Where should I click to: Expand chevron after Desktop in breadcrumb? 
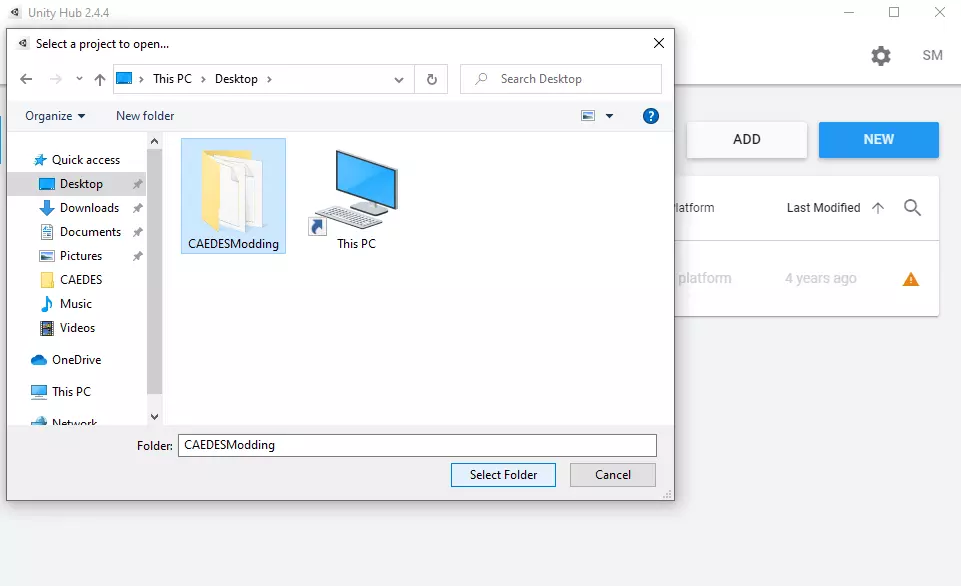(269, 79)
